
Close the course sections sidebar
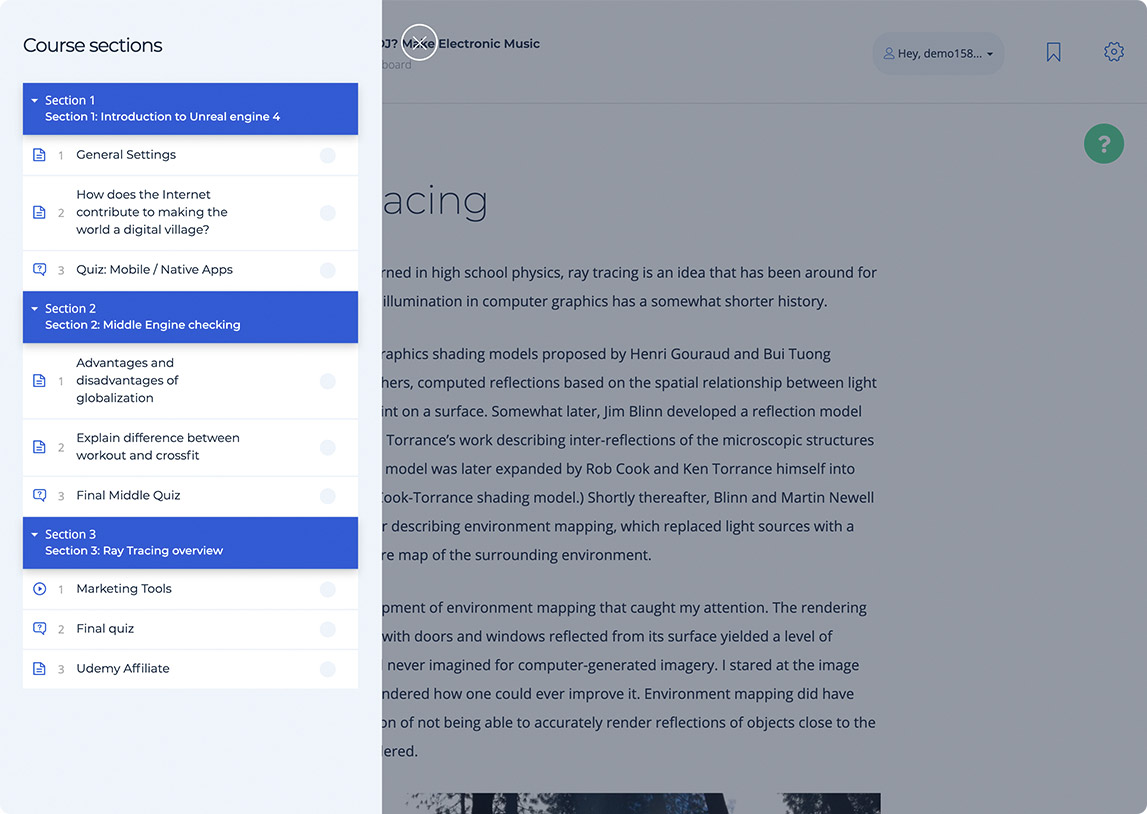[x=419, y=42]
